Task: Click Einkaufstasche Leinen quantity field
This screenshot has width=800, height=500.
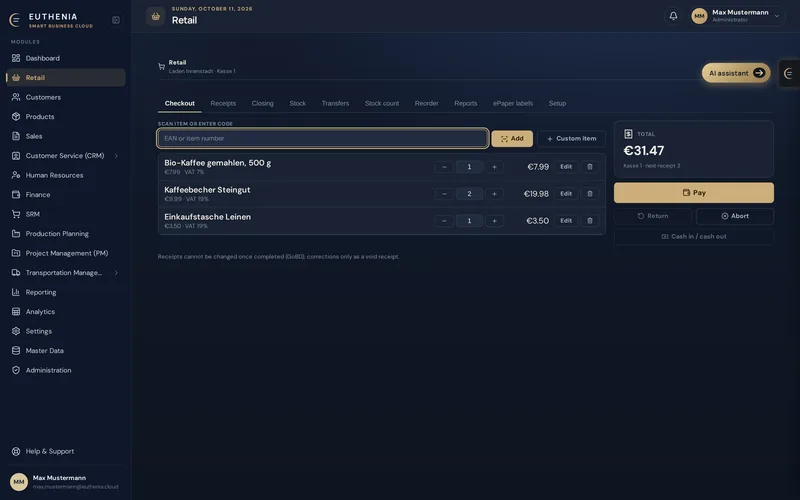Action: coord(469,221)
